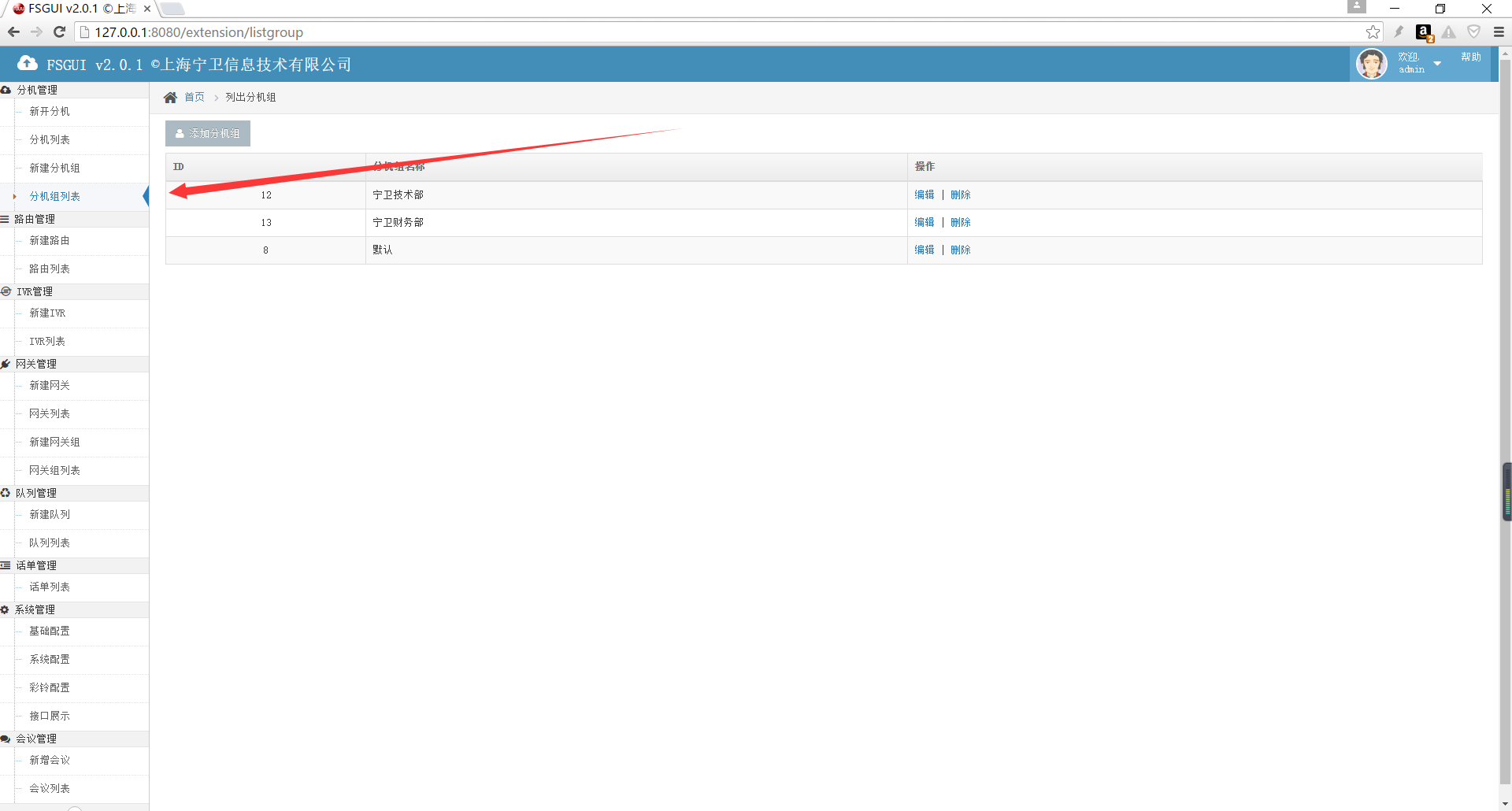The image size is (1512, 811).
Task: Delete the 宁卫财务部 group row
Action: tap(960, 222)
